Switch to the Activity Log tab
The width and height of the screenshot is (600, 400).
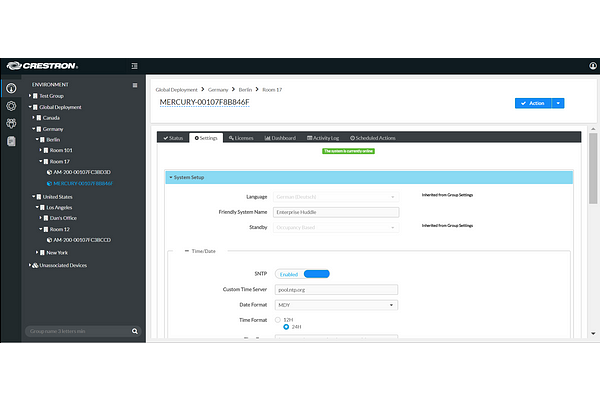coord(323,138)
